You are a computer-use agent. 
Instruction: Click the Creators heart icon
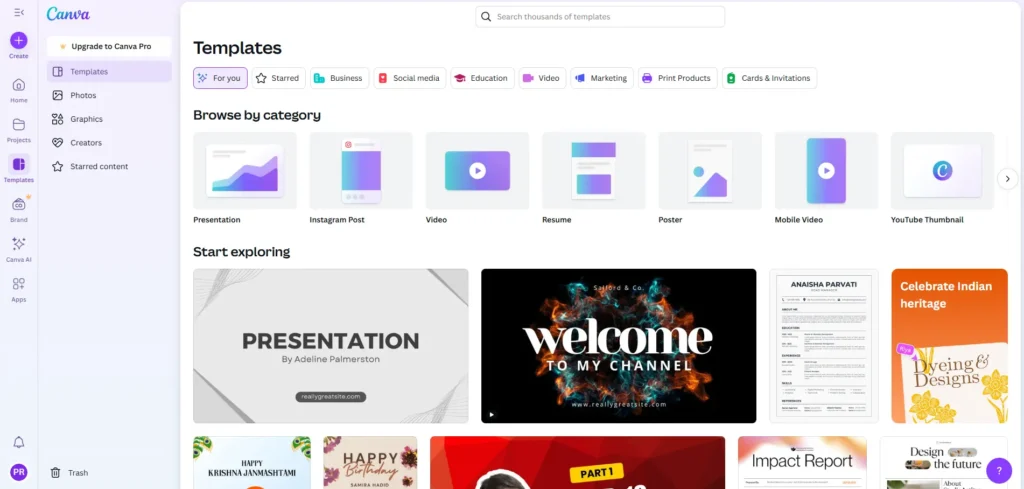coord(57,142)
